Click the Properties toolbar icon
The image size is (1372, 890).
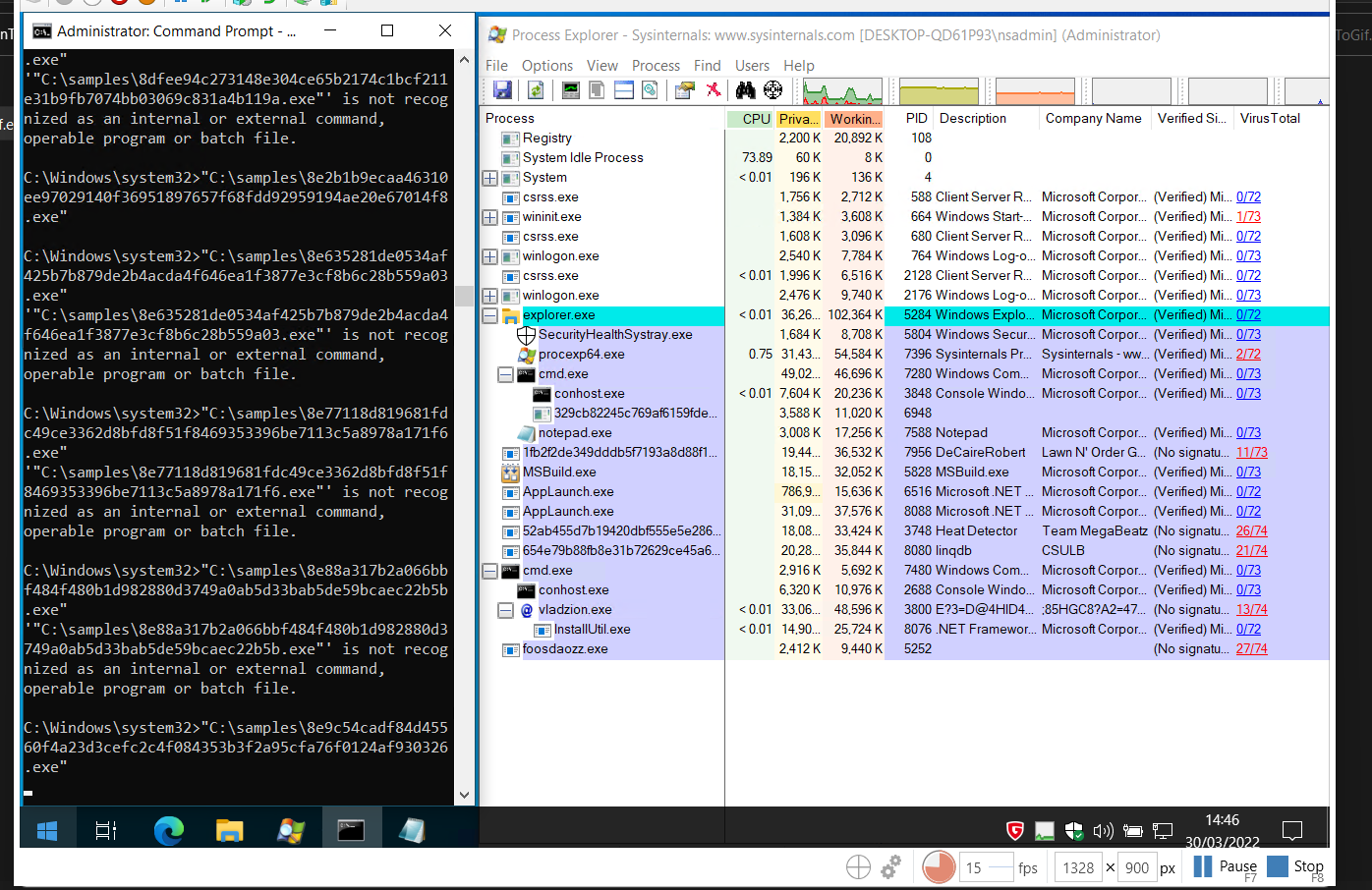pyautogui.click(x=685, y=90)
